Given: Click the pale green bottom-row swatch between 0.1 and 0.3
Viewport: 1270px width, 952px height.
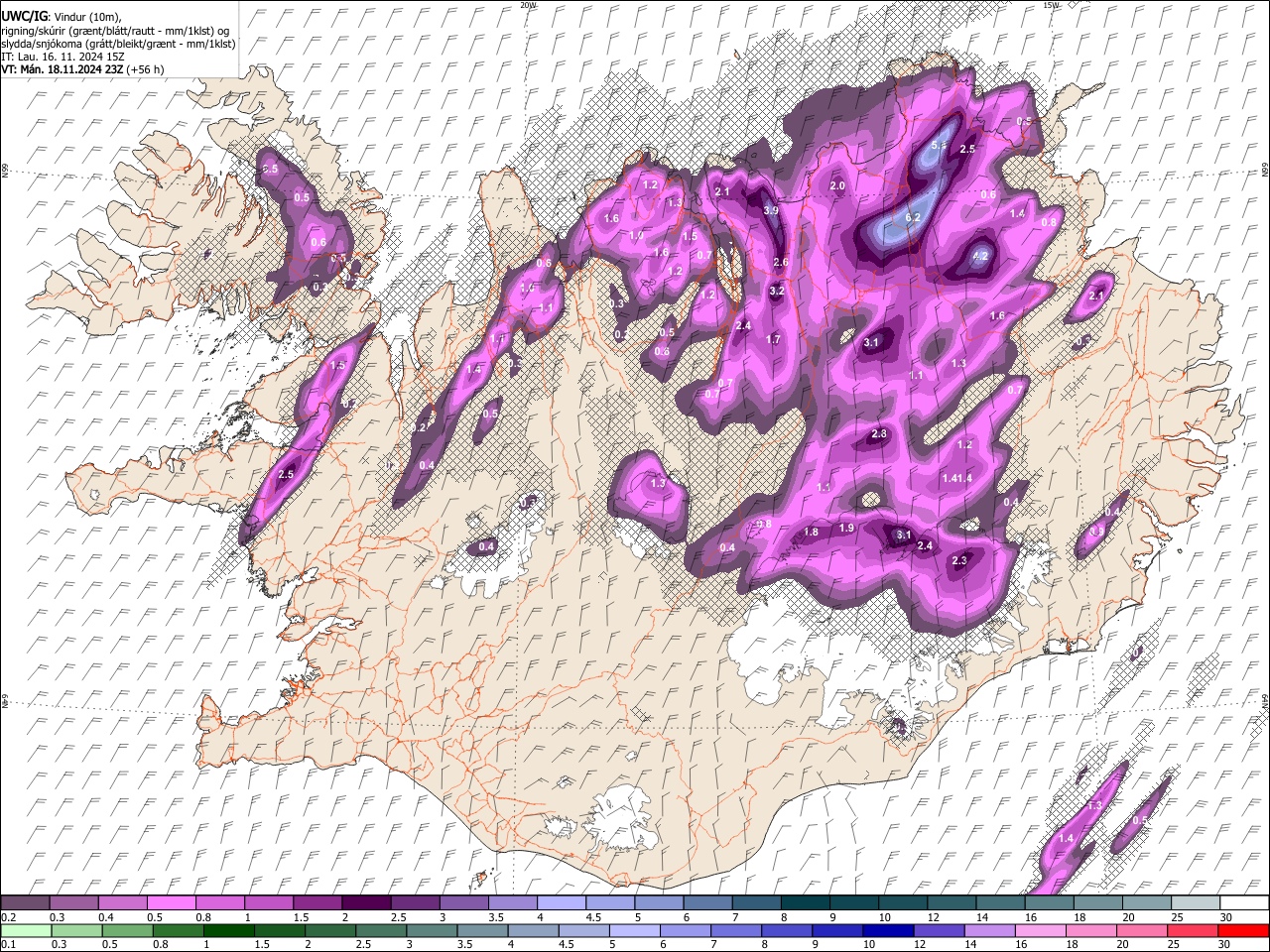Looking at the screenshot, I should tap(26, 930).
